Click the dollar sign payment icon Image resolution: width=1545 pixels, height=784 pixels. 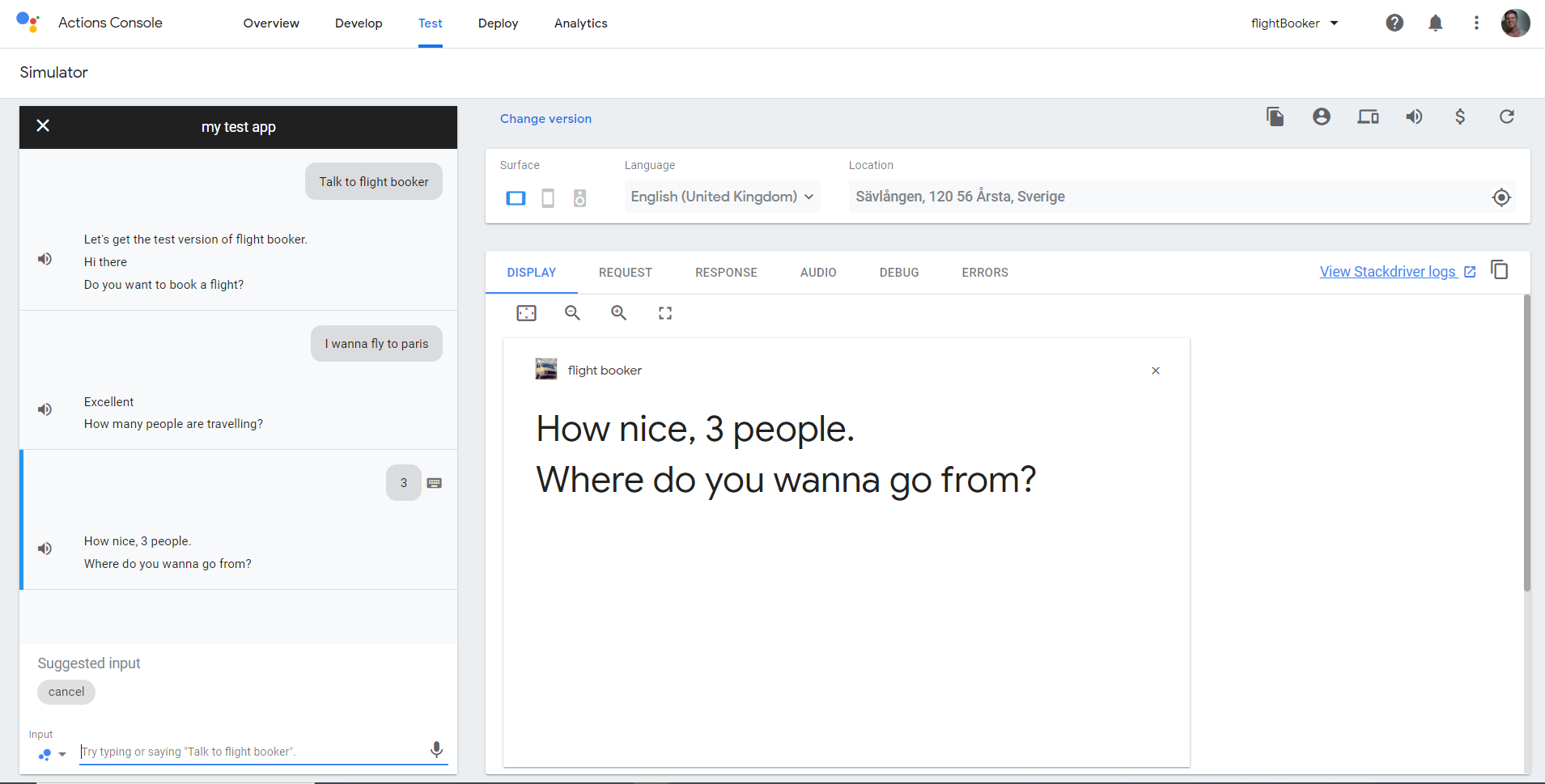pyautogui.click(x=1460, y=117)
